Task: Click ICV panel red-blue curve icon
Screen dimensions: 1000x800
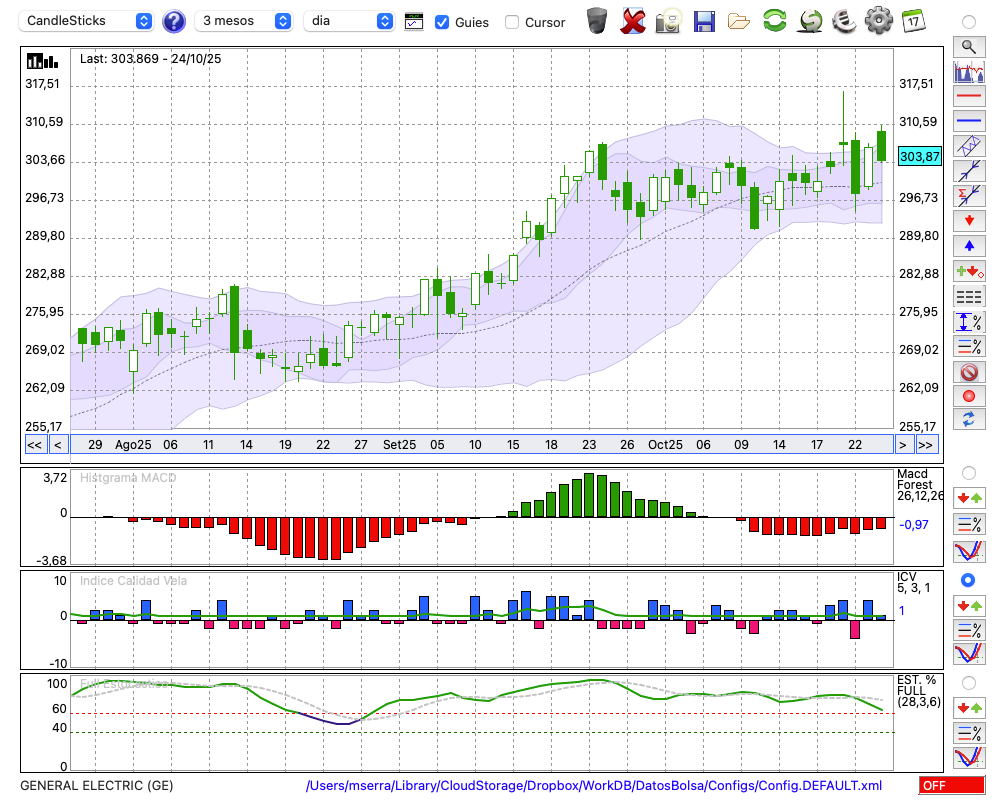Action: [x=969, y=653]
